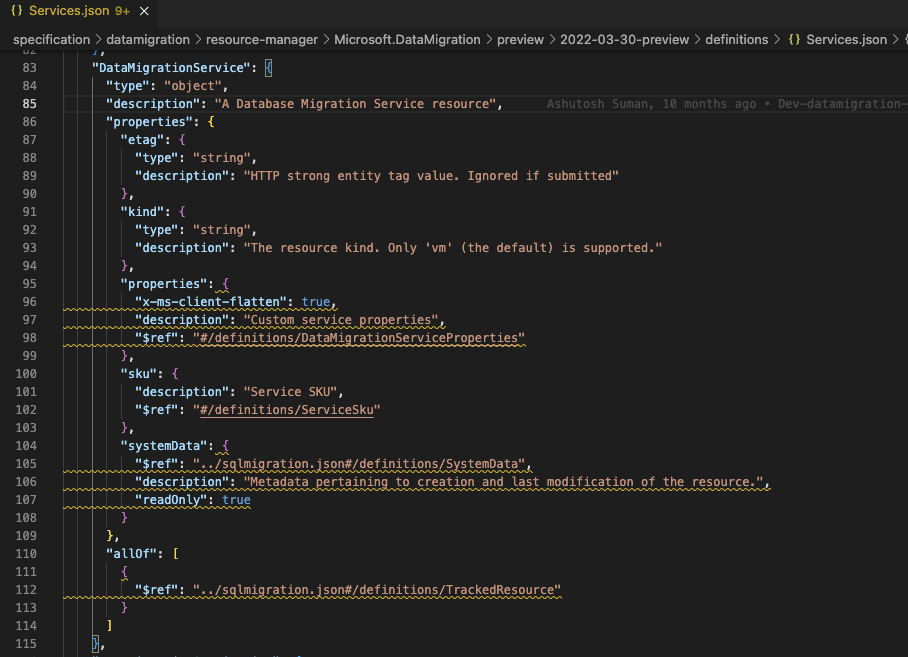Open the 'specification' breadcrumb
Screen dimensions: 908x657
52,39
